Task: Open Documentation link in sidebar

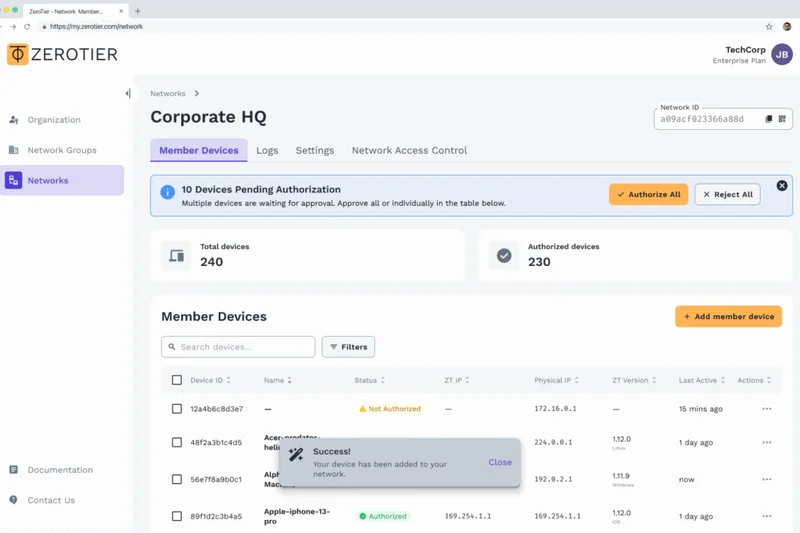Action: 60,470
